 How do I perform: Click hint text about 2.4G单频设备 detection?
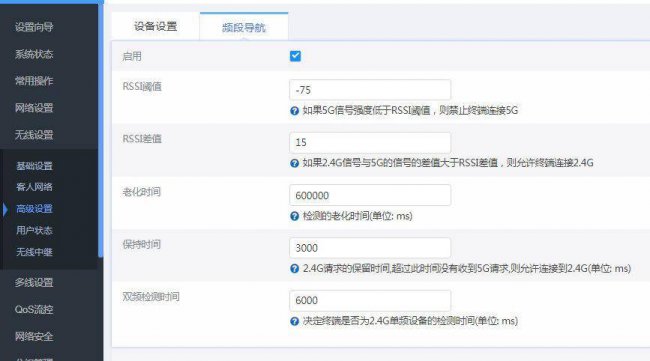410,321
